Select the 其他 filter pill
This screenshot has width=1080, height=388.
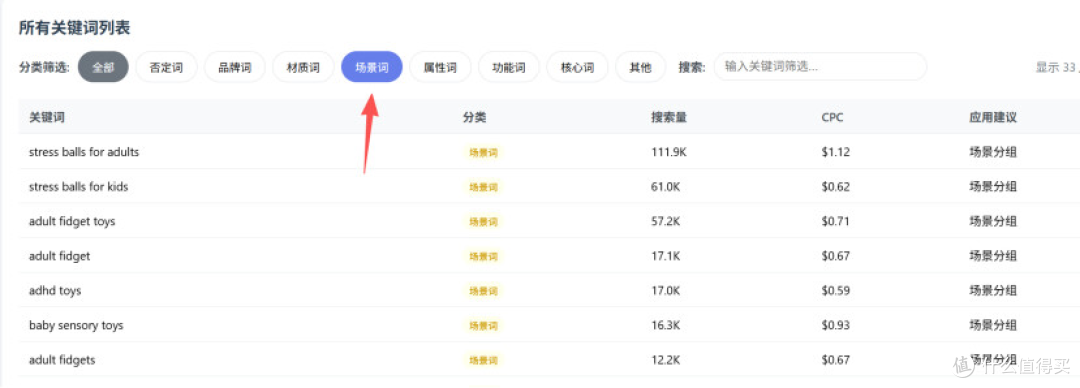(641, 68)
